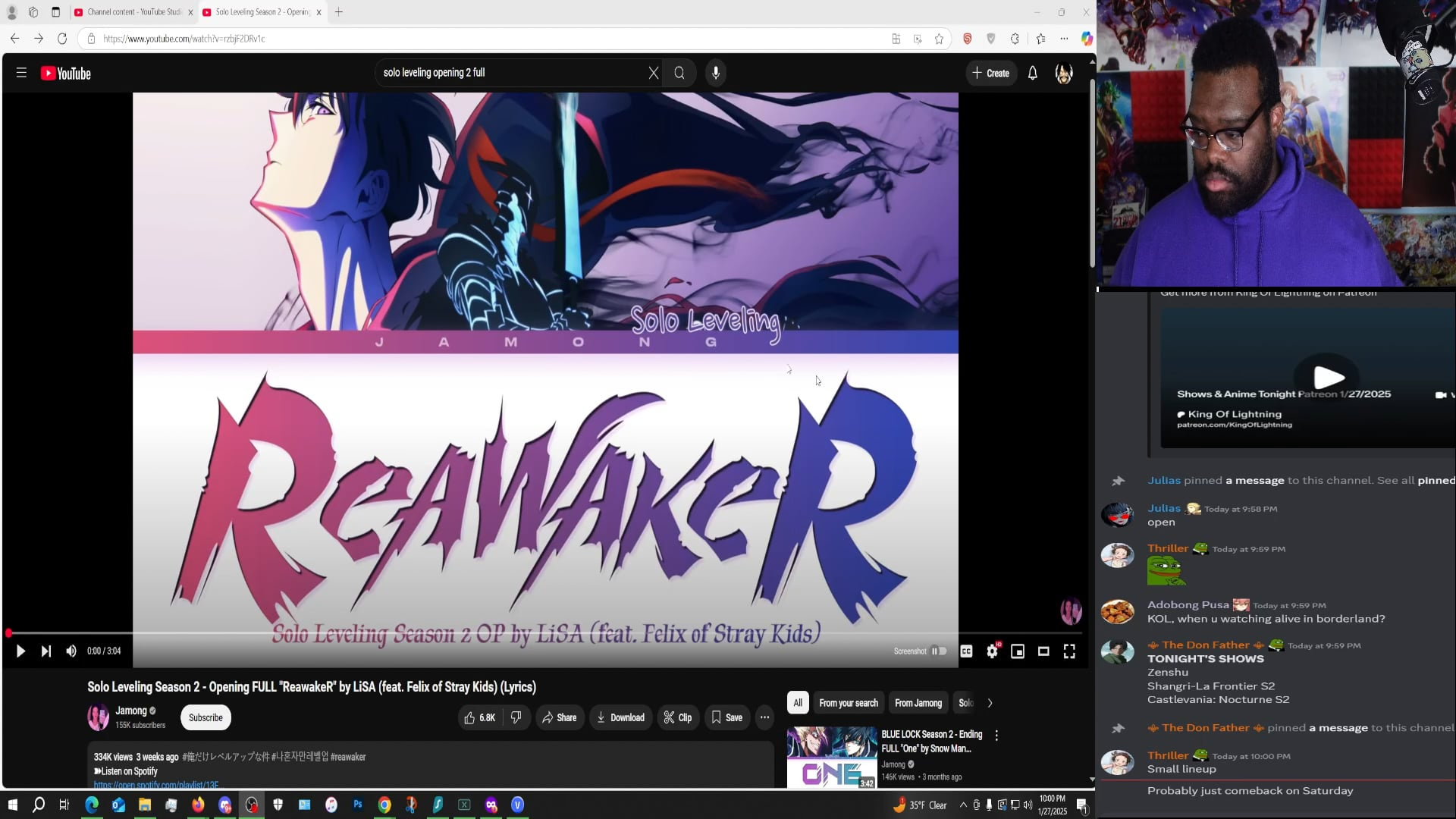1456x819 pixels.
Task: Subscribe to the Jamong channel
Action: tap(206, 717)
